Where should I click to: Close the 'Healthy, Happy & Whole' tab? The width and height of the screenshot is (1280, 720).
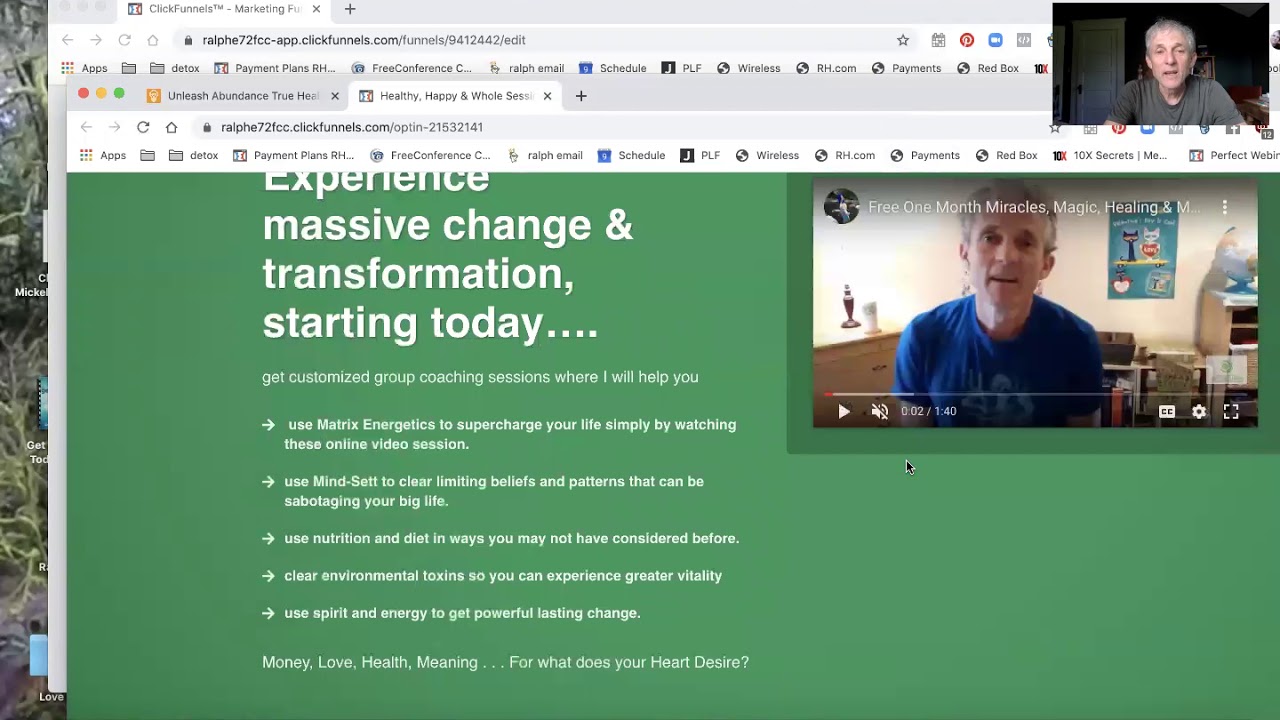(547, 96)
